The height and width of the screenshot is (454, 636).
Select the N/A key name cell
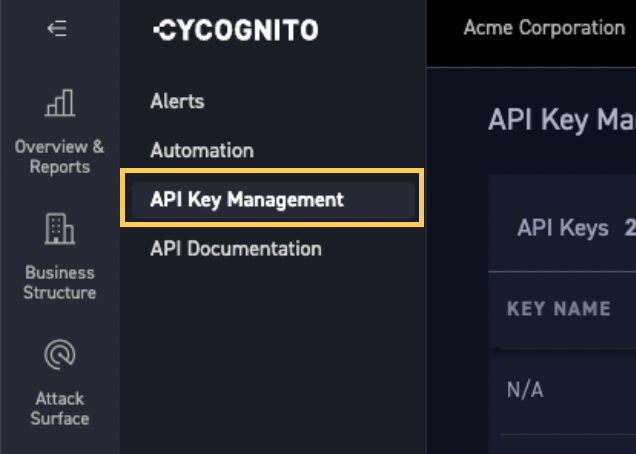coord(525,390)
